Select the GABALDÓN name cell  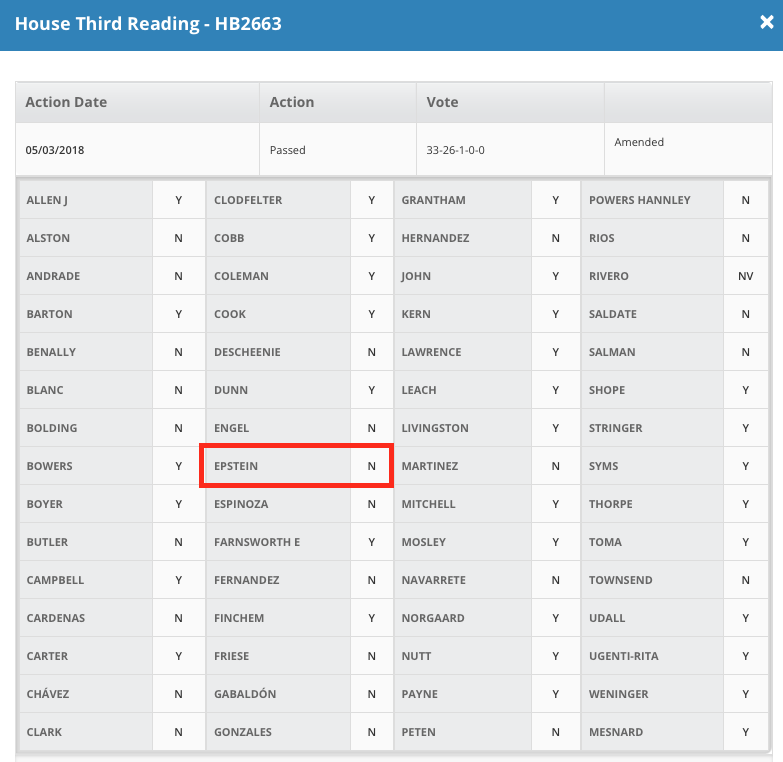(x=278, y=694)
